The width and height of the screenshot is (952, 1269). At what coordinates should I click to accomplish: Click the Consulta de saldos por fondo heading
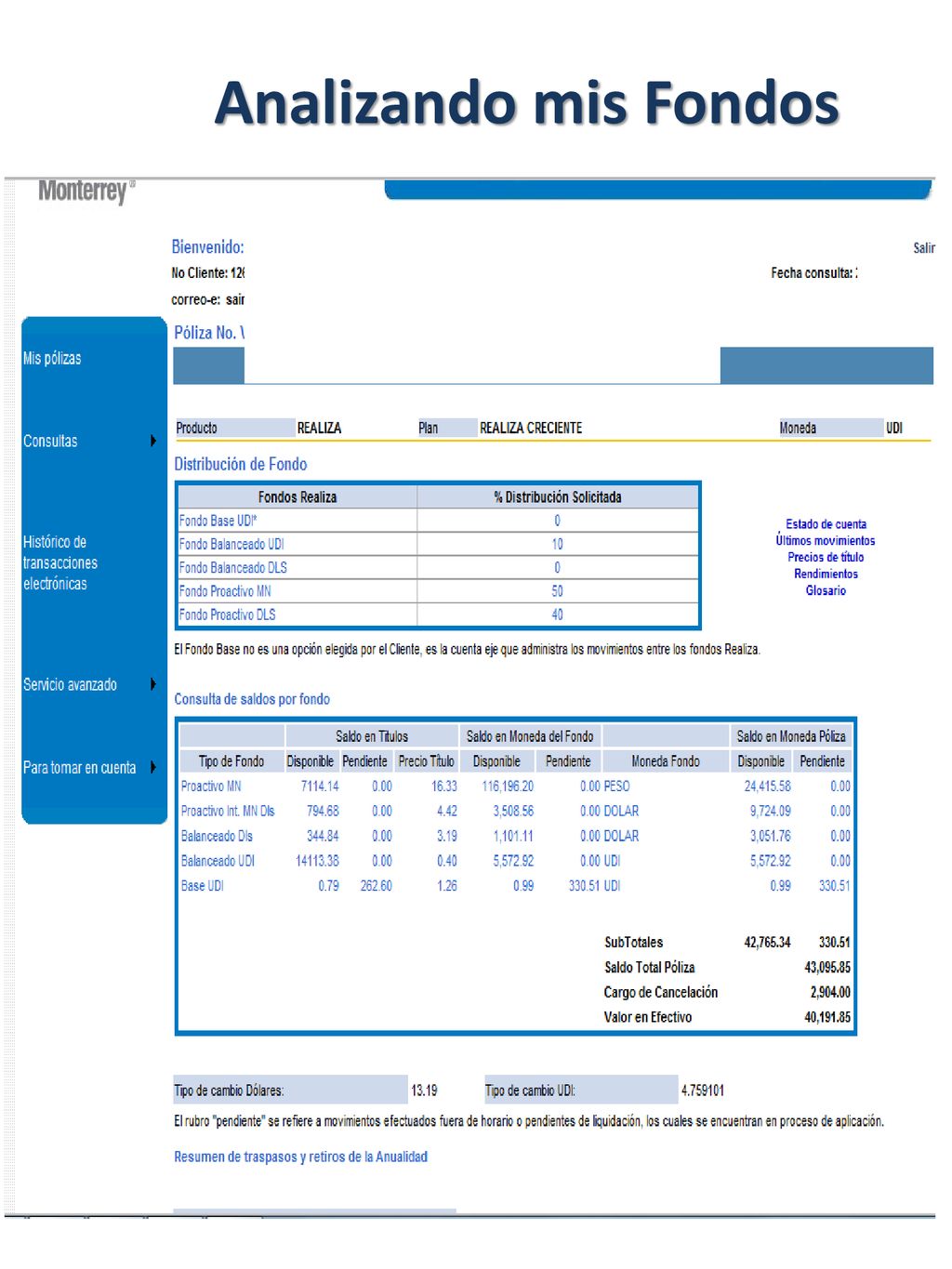click(x=252, y=699)
